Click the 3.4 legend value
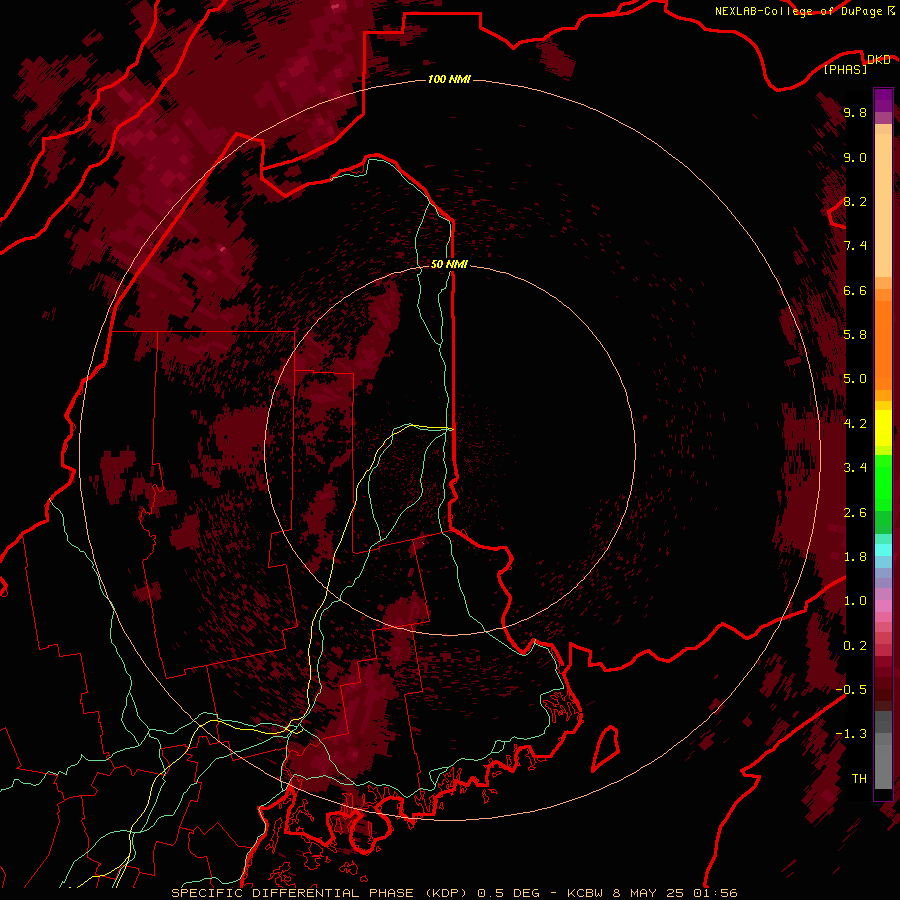The width and height of the screenshot is (900, 900). pyautogui.click(x=855, y=467)
